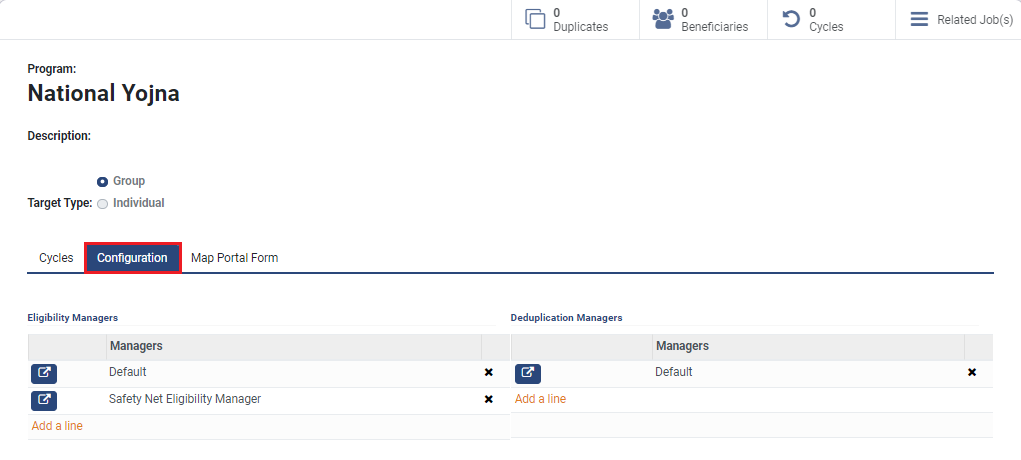Click the Duplicates stat icon
This screenshot has height=460, width=1021.
pyautogui.click(x=536, y=19)
